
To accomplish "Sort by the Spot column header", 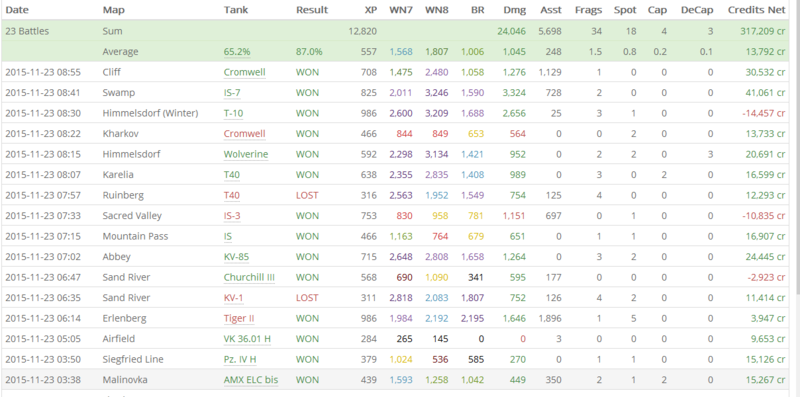I will coord(625,10).
